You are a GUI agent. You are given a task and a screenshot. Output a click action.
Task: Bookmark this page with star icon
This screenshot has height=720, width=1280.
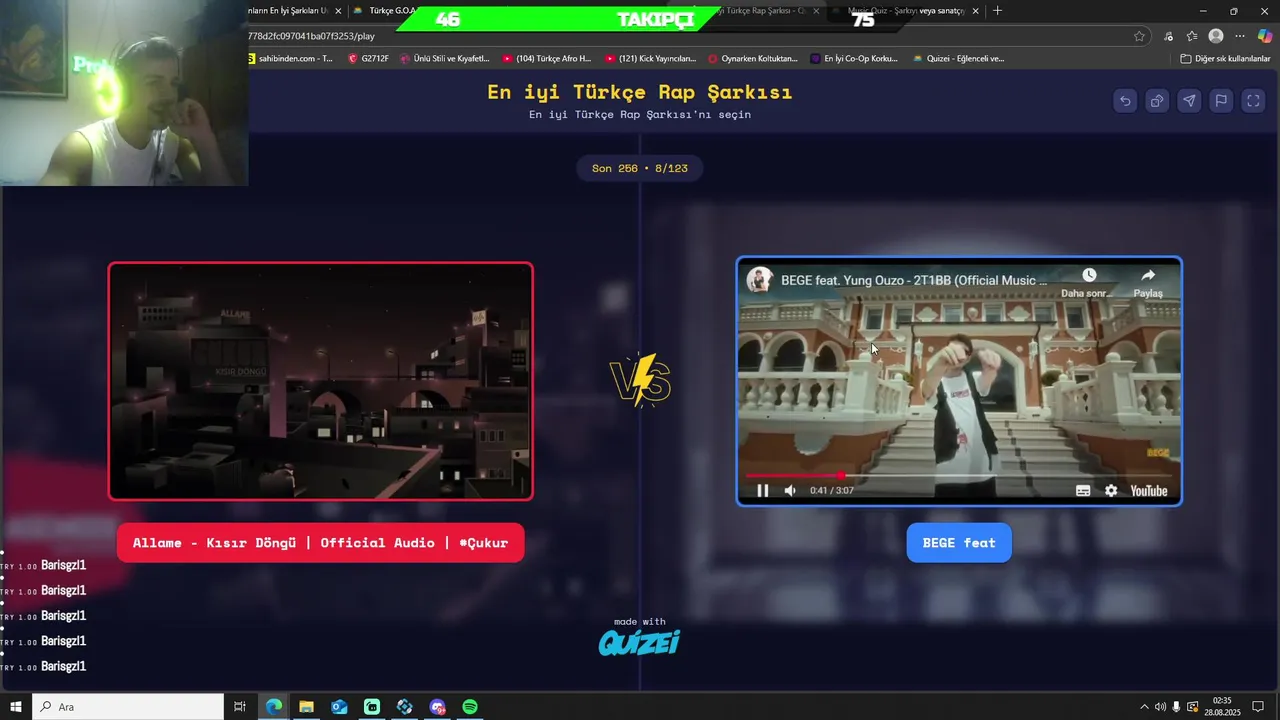(1139, 36)
